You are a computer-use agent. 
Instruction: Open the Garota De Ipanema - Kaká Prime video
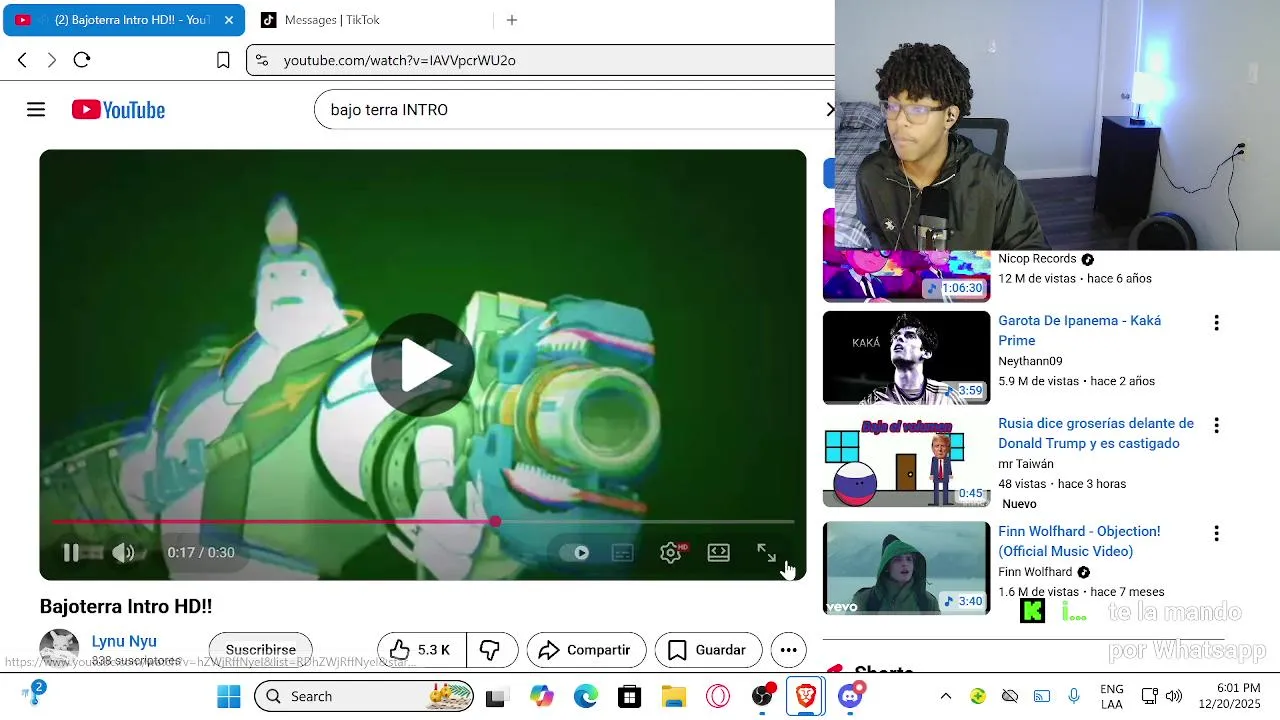coord(1079,331)
